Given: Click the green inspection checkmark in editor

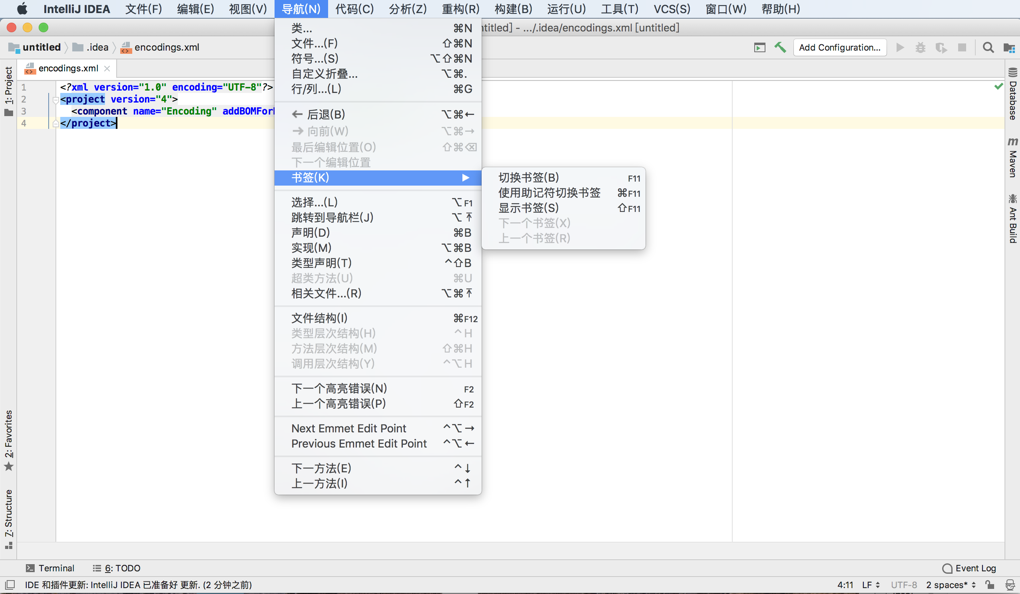Looking at the screenshot, I should click(x=999, y=86).
